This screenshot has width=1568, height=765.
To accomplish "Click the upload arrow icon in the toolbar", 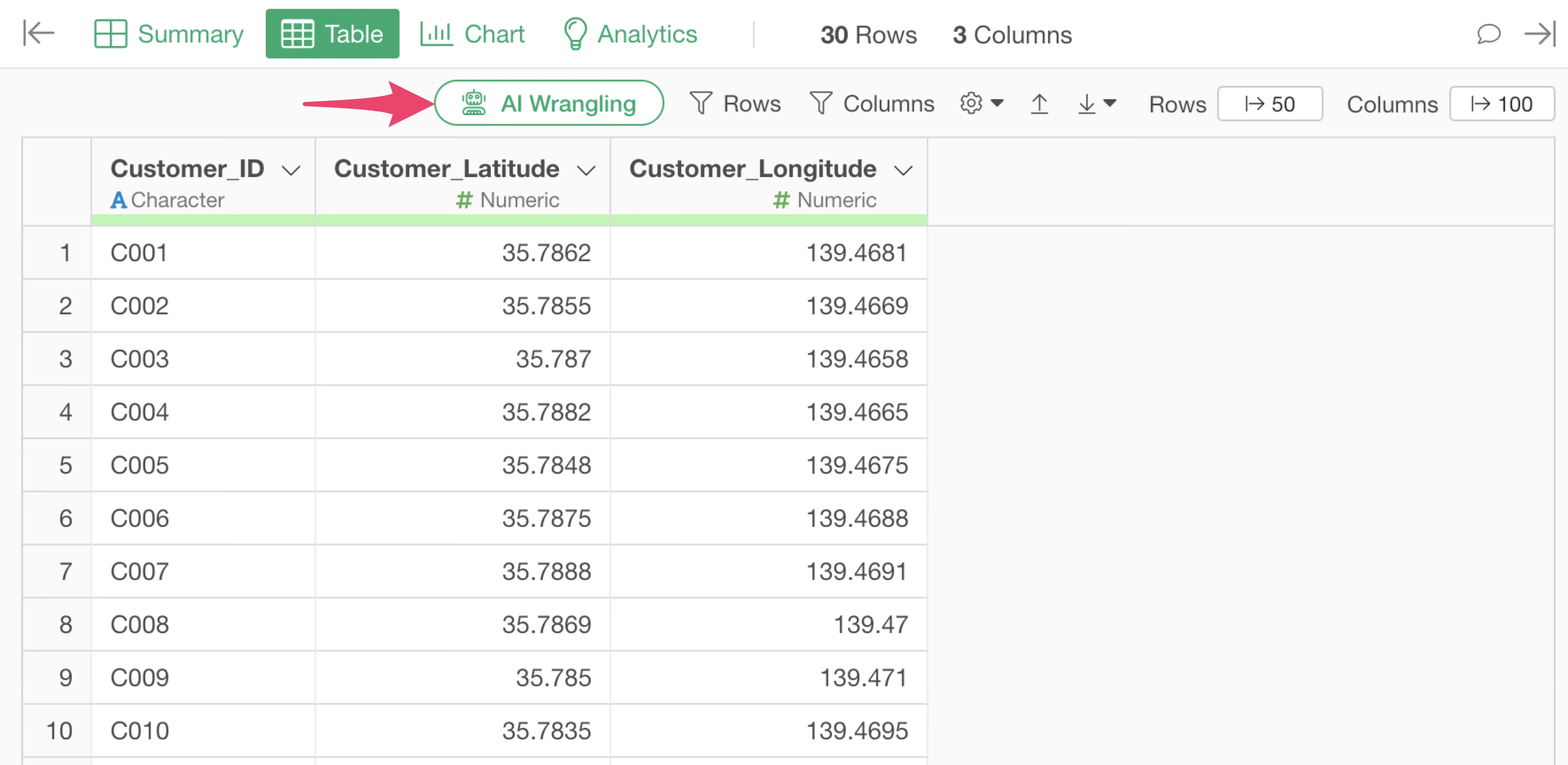I will tap(1039, 104).
